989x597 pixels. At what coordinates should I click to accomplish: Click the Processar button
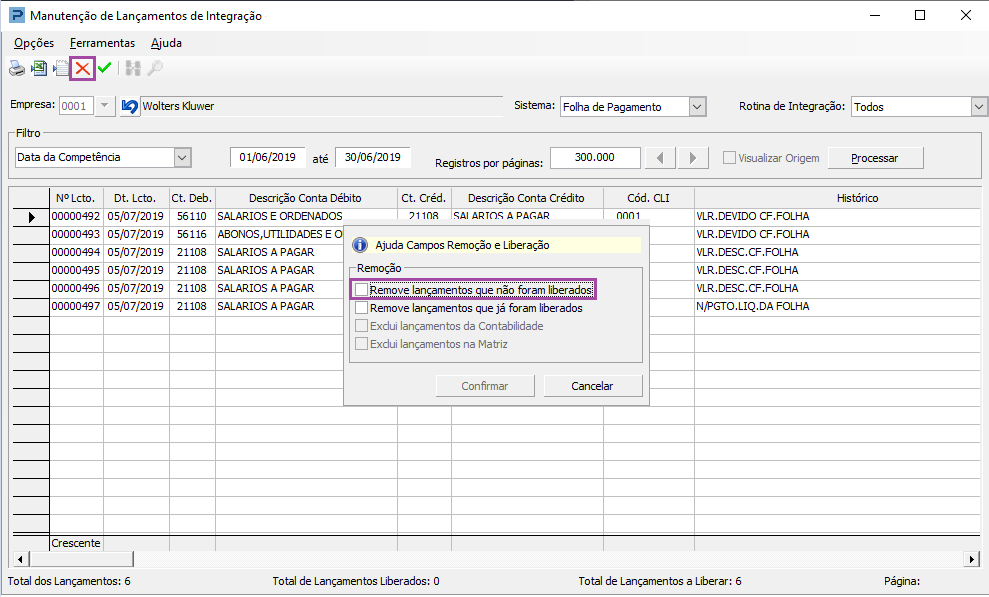pyautogui.click(x=874, y=158)
